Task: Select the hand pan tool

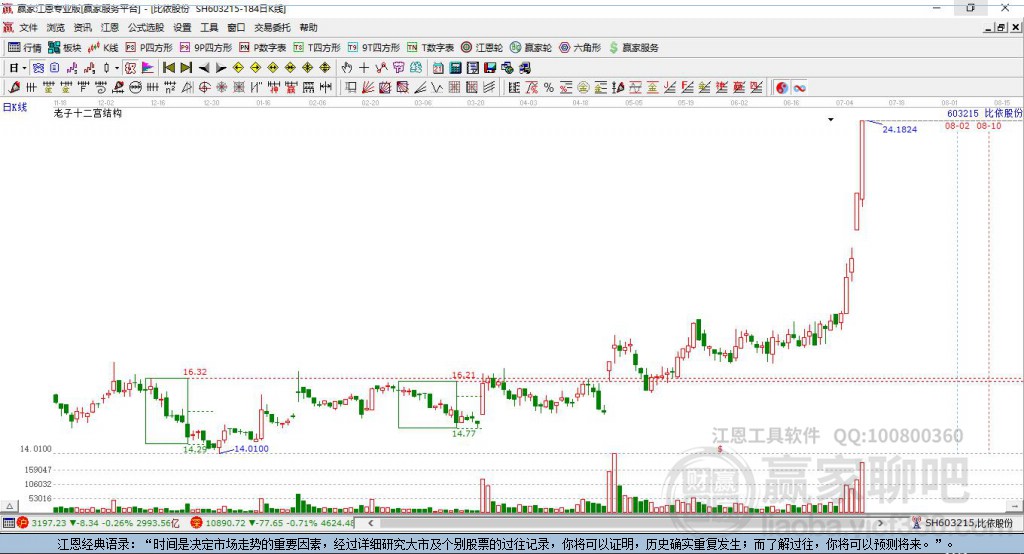Action: click(347, 67)
